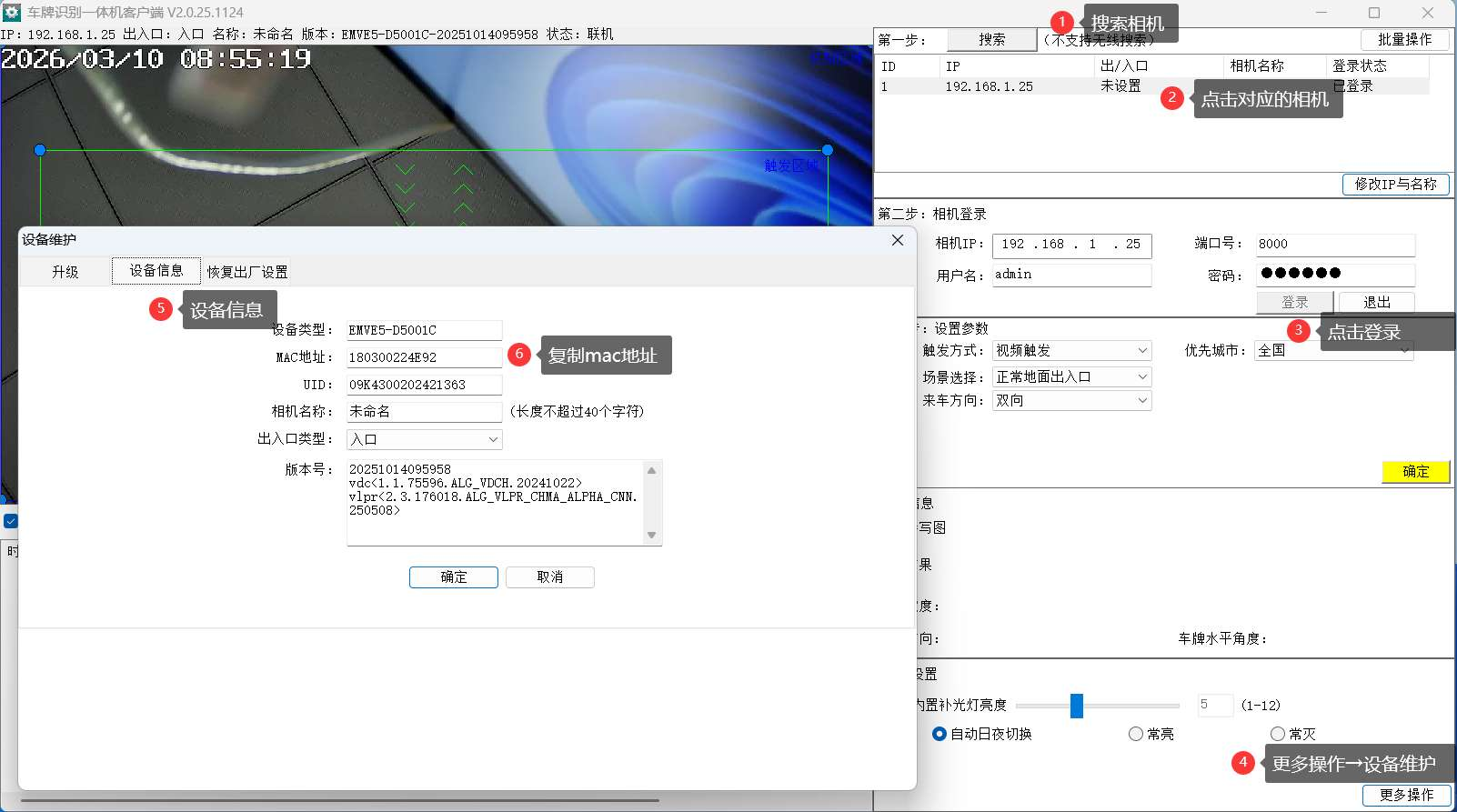The height and width of the screenshot is (812, 1457).
Task: Click the 批量操作 button
Action: [1404, 39]
